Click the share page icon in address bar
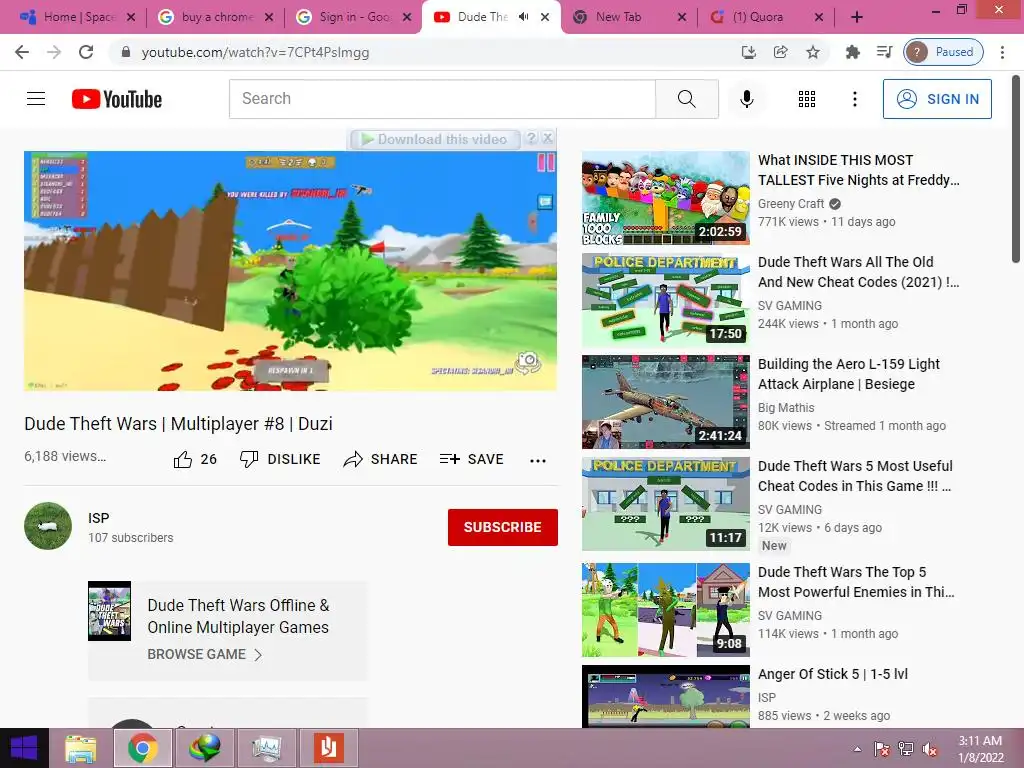1024x768 pixels. pos(780,52)
